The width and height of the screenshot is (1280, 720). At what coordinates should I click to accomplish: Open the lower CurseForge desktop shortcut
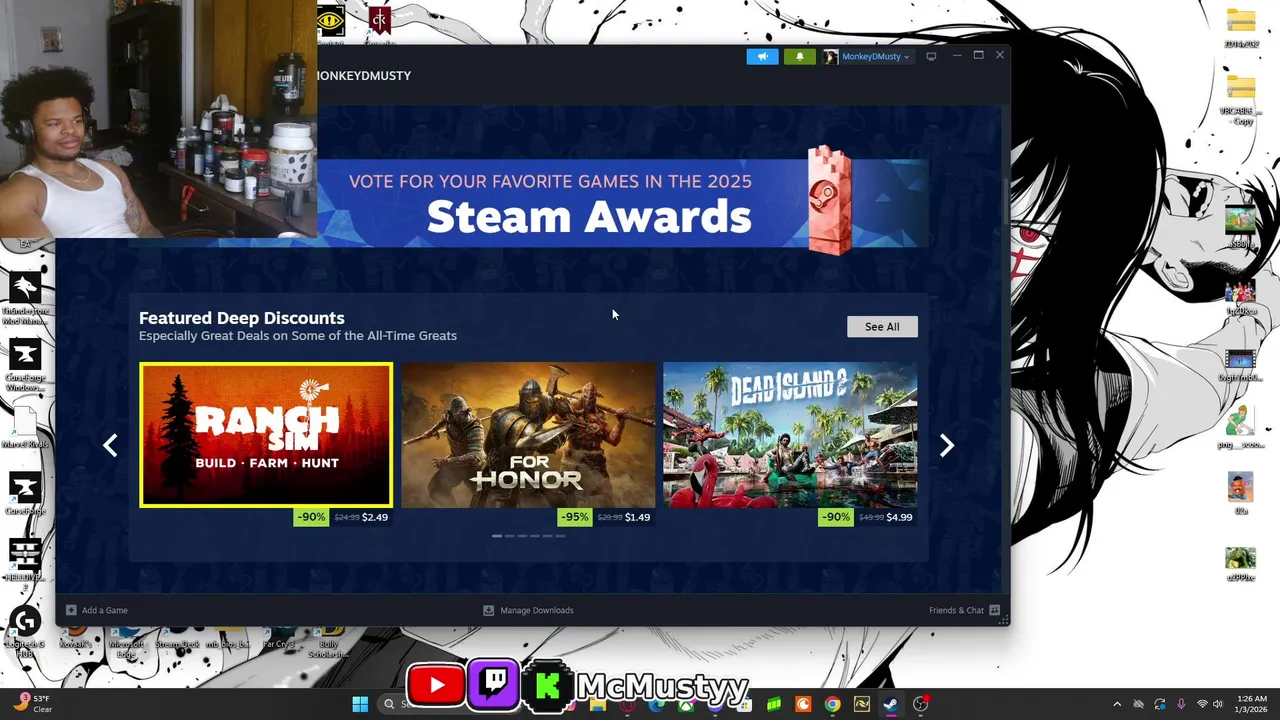(x=25, y=493)
